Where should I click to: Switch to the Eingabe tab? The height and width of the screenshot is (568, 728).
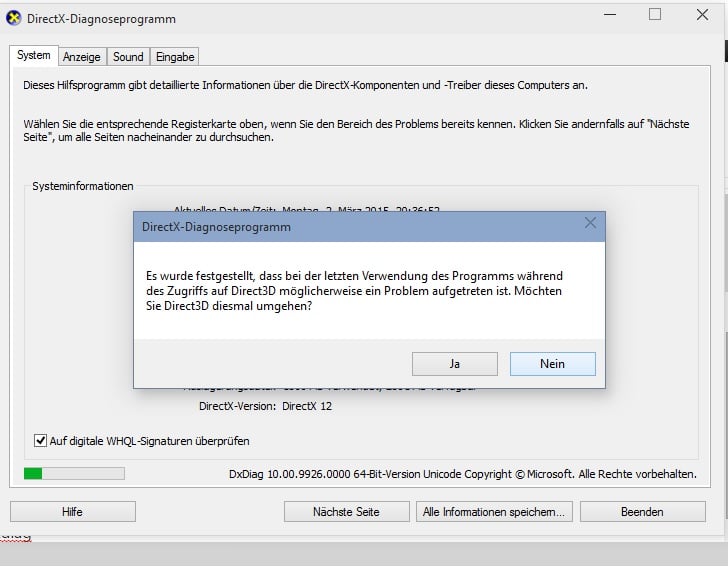tap(175, 57)
